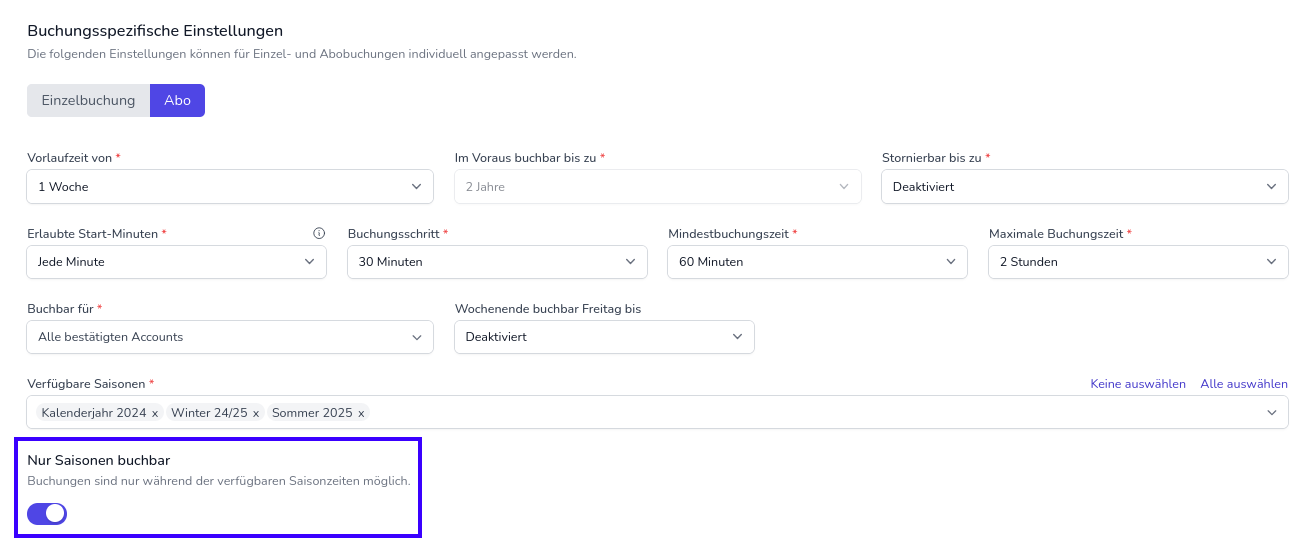1316x548 pixels.
Task: Remove the Sommer 2025 season tag
Action: [361, 413]
